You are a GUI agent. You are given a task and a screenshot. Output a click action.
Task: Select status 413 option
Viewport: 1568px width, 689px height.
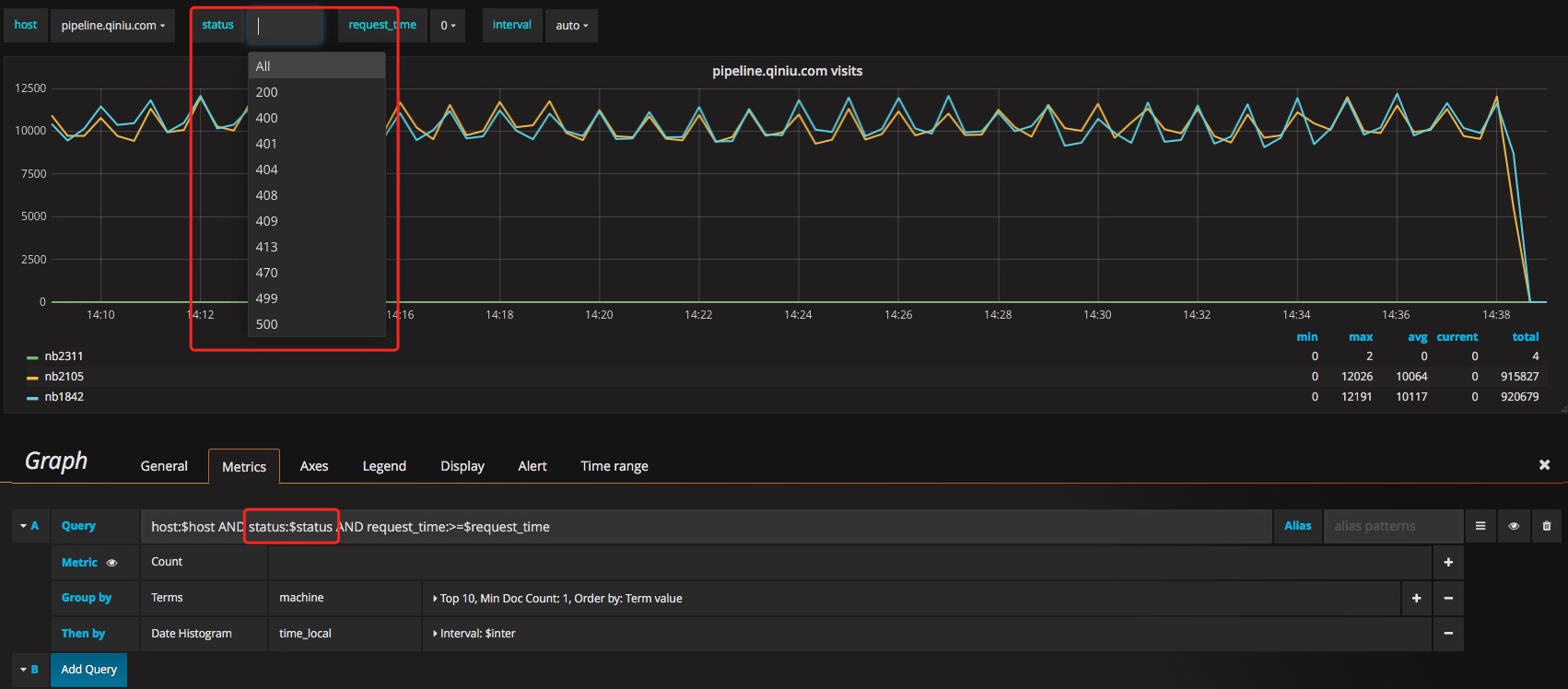tap(317, 247)
